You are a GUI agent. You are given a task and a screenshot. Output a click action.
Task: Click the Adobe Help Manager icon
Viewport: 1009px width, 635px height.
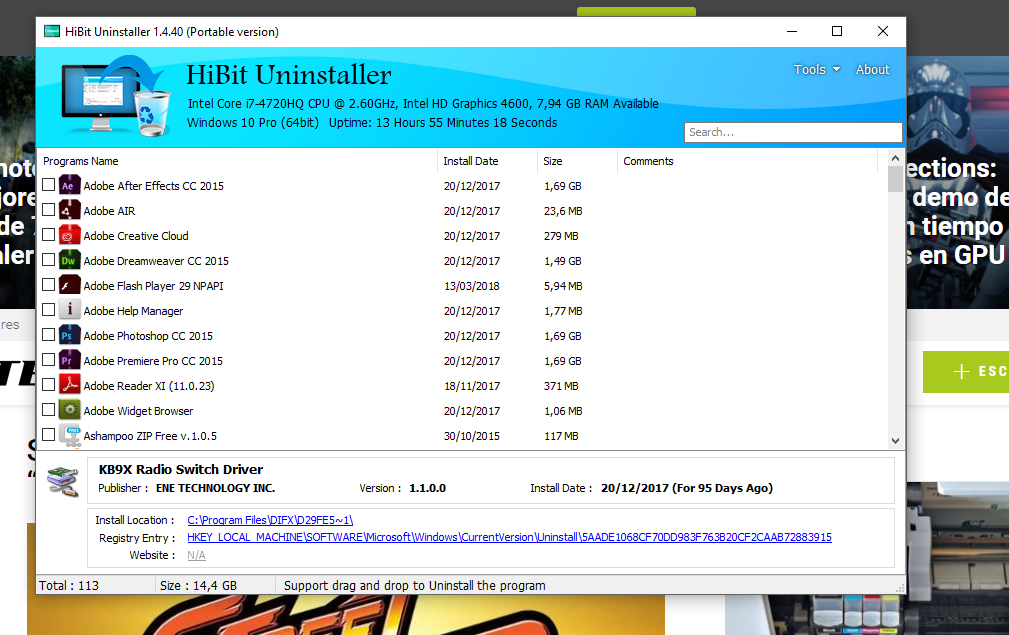69,310
